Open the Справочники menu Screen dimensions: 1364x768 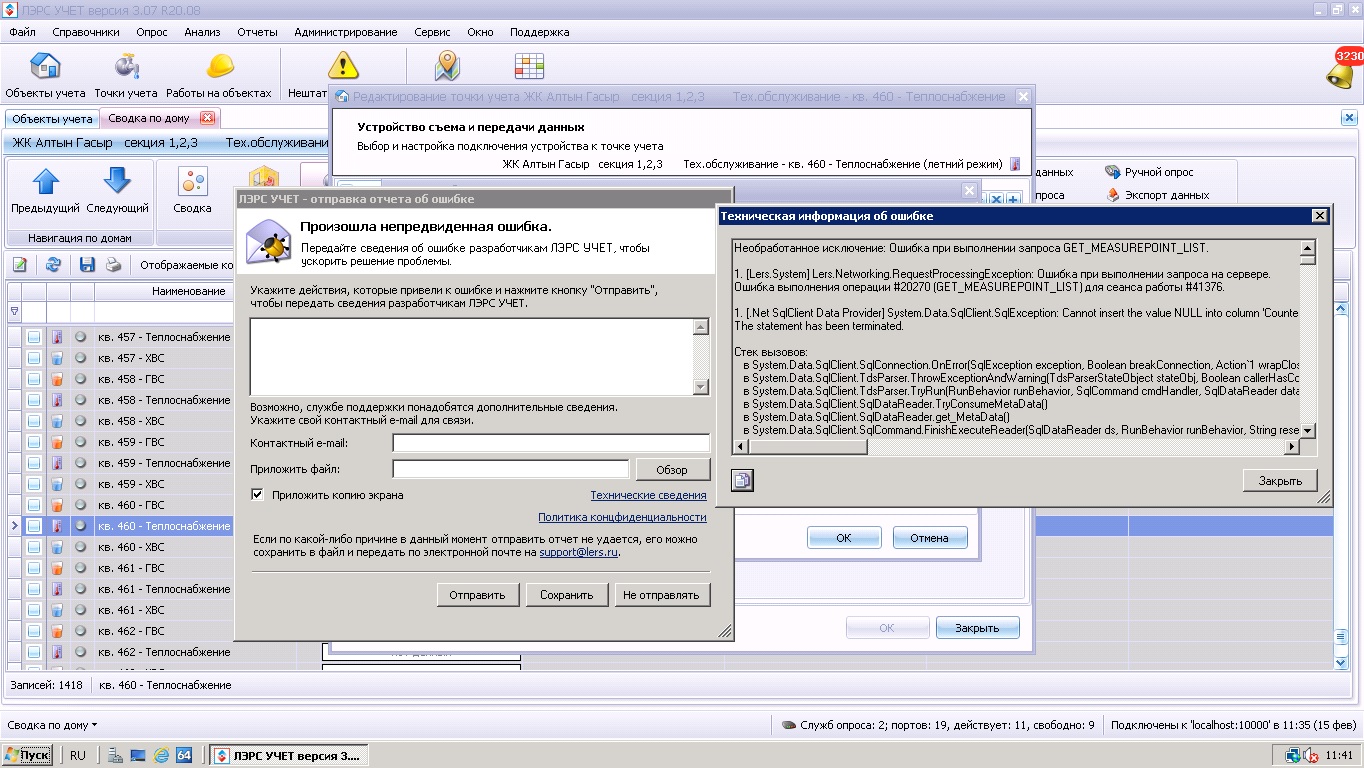pos(86,32)
